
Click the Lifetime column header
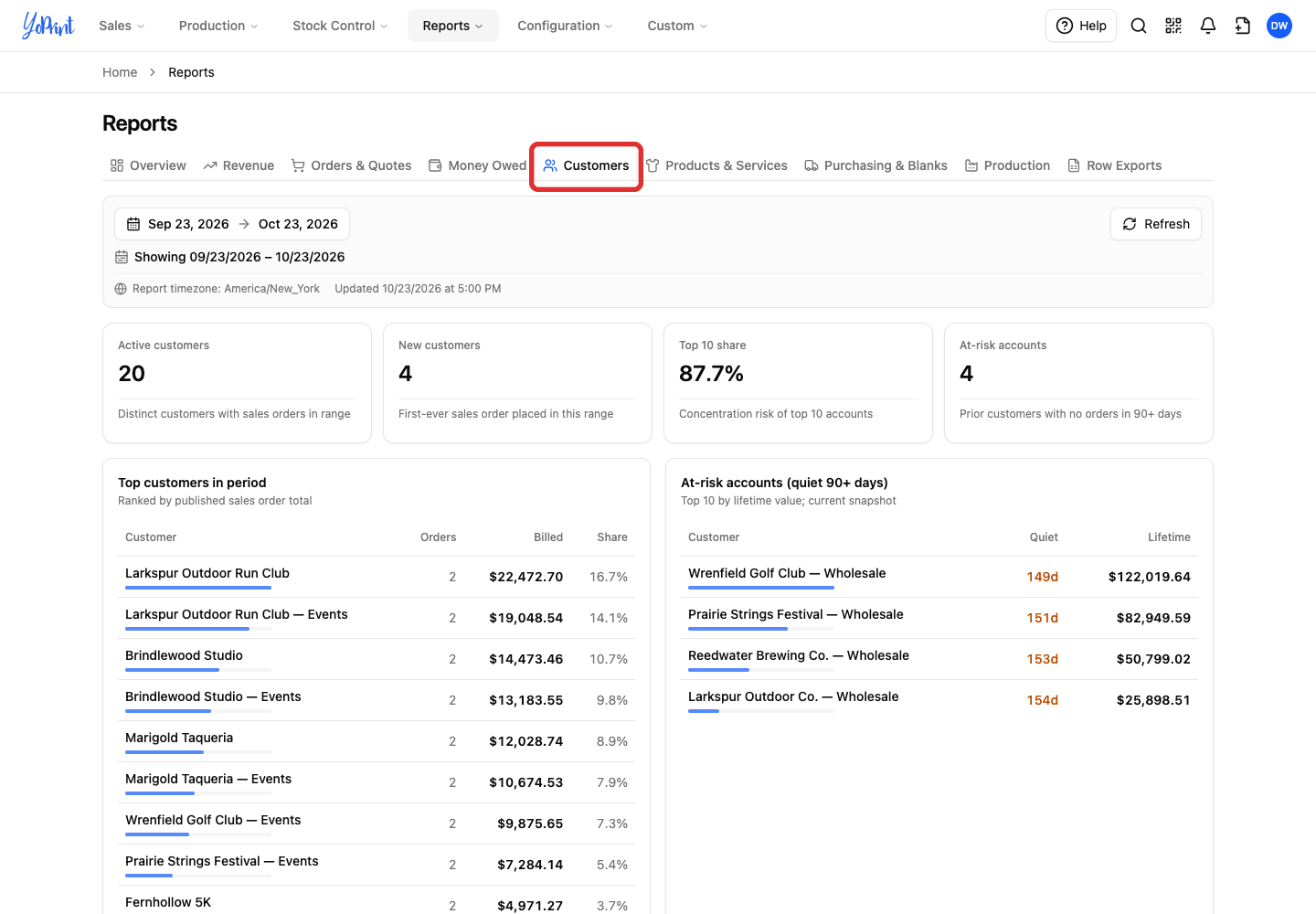(x=1170, y=537)
